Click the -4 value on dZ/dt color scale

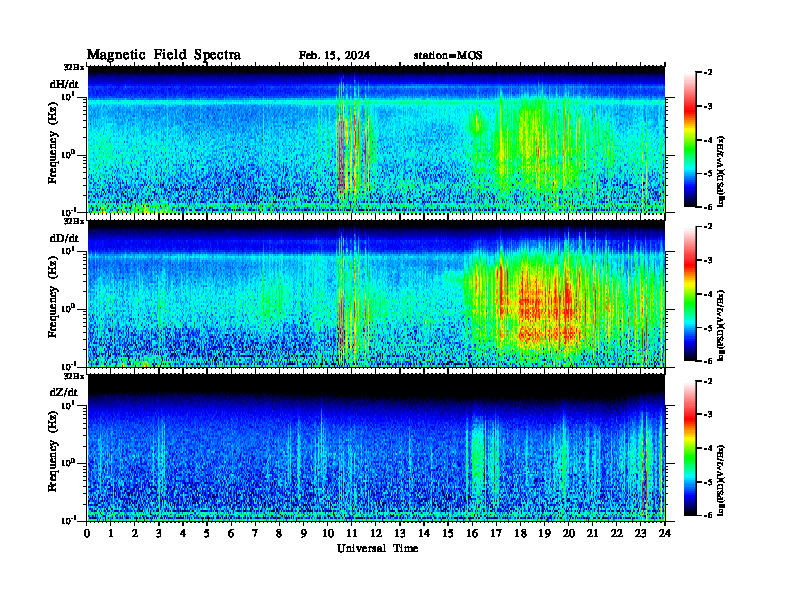tap(708, 448)
